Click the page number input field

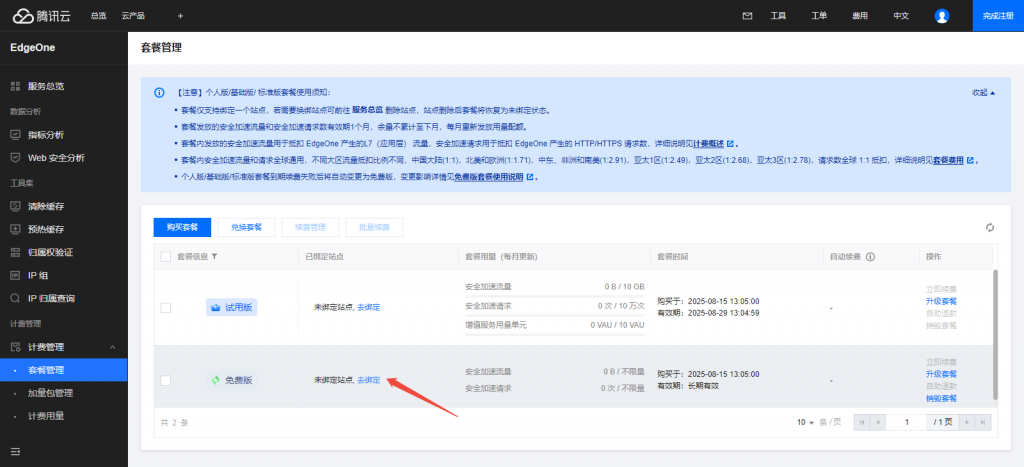pyautogui.click(x=906, y=423)
